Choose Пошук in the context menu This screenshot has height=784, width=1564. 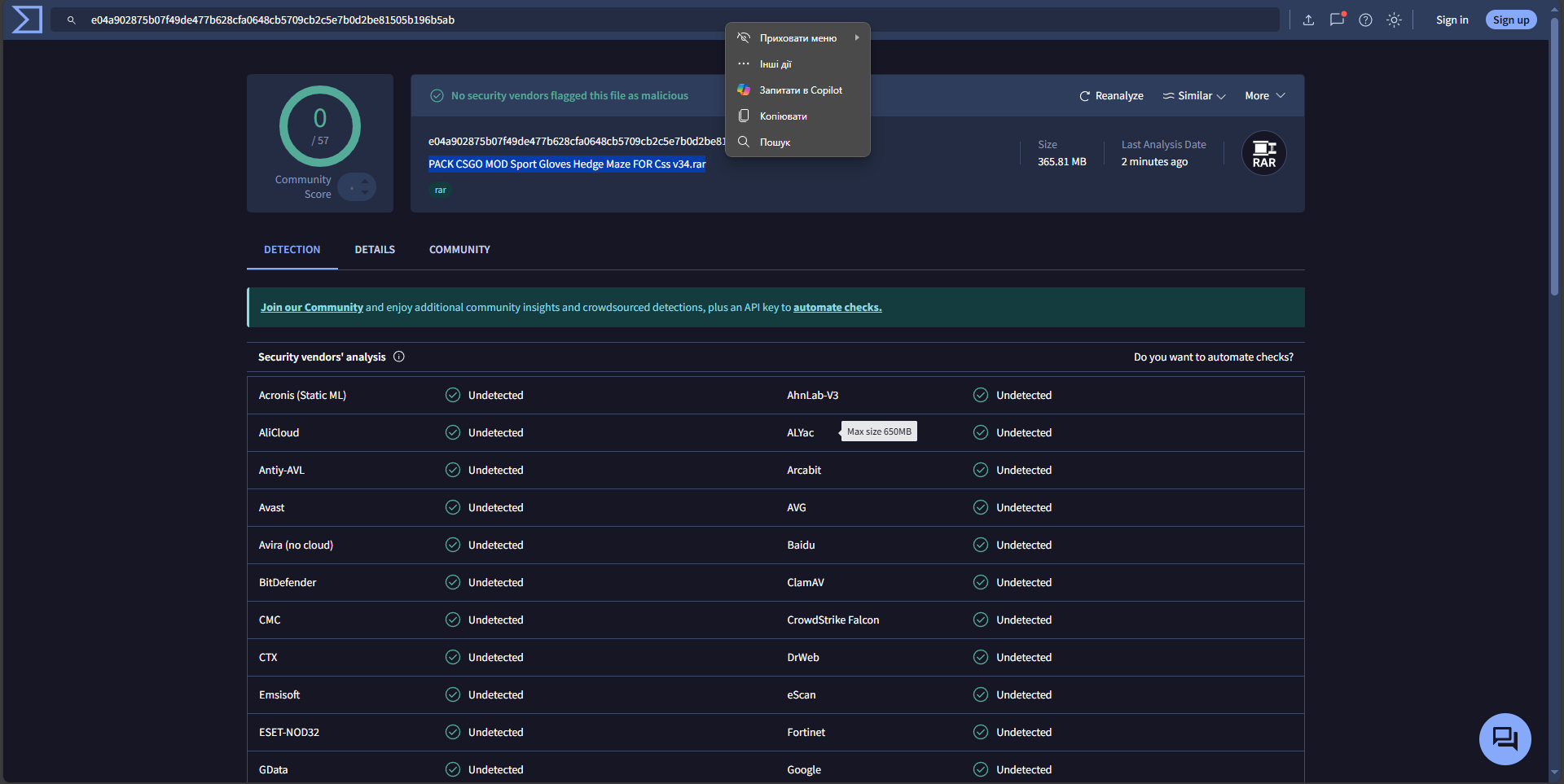point(797,142)
